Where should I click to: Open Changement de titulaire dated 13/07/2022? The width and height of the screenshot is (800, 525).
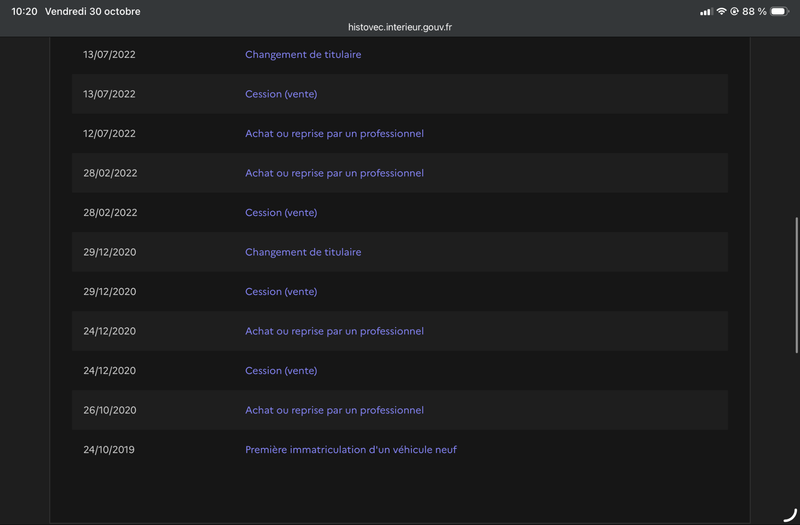coord(303,55)
